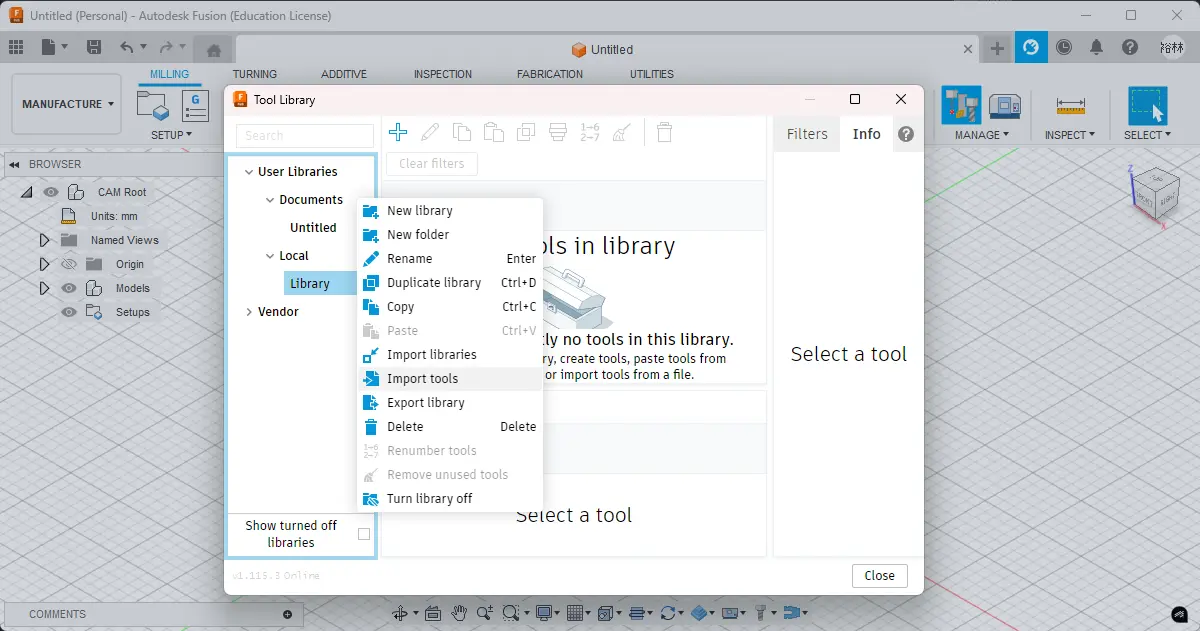Viewport: 1200px width, 631px height.
Task: Expand the Vendor tree node
Action: point(248,312)
